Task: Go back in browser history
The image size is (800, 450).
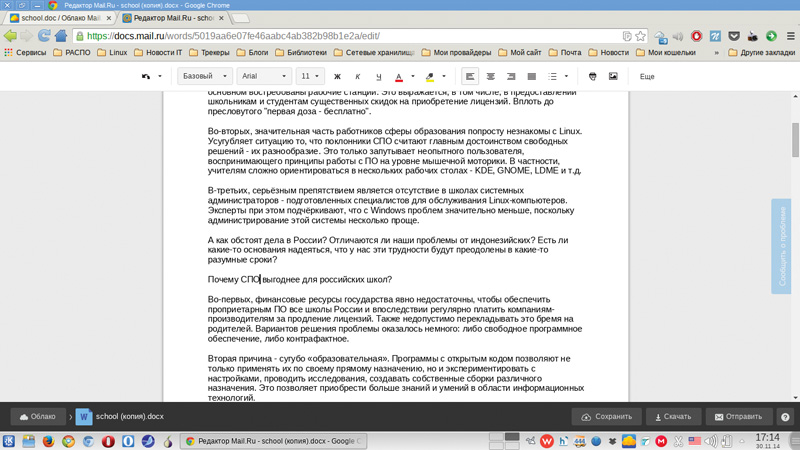Action: (x=10, y=36)
